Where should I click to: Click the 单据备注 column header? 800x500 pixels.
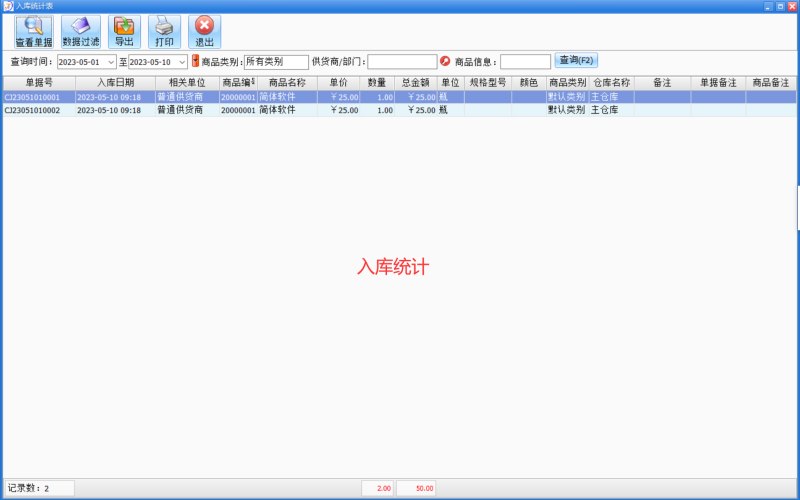coord(718,83)
